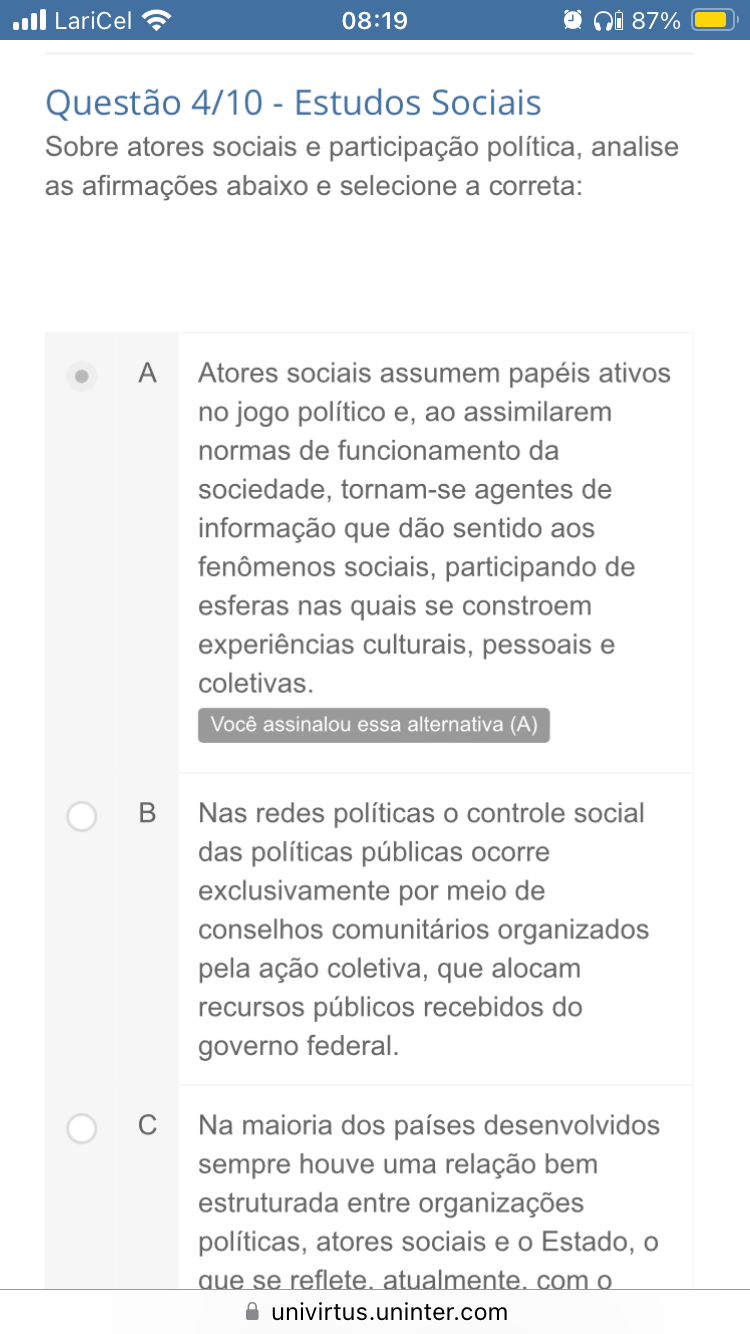Choose answer text starting 'Nas redes políticas'
The image size is (750, 1334).
tap(424, 930)
